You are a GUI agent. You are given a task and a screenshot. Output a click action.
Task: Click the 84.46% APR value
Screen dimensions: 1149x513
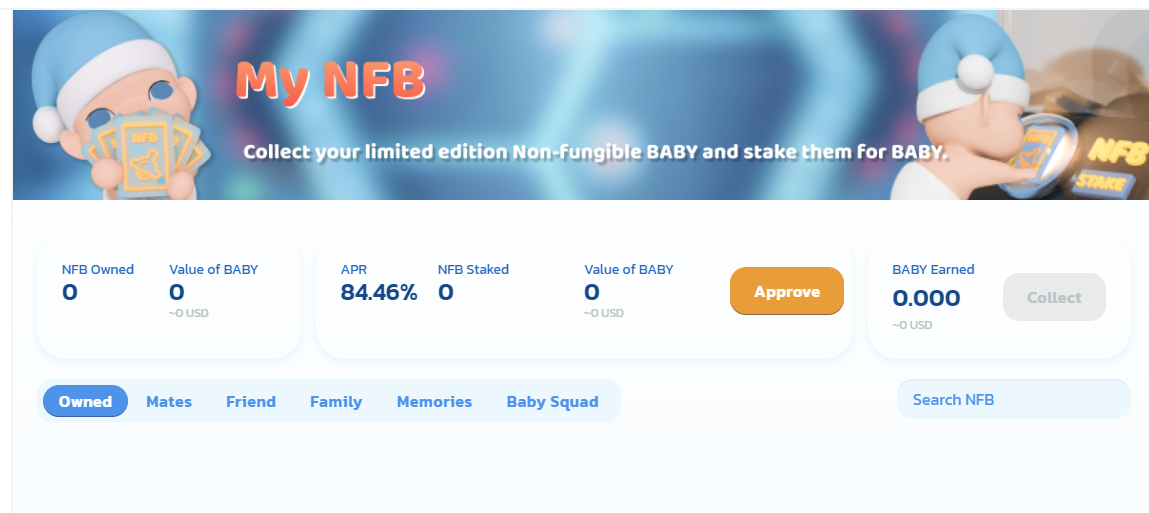click(379, 292)
